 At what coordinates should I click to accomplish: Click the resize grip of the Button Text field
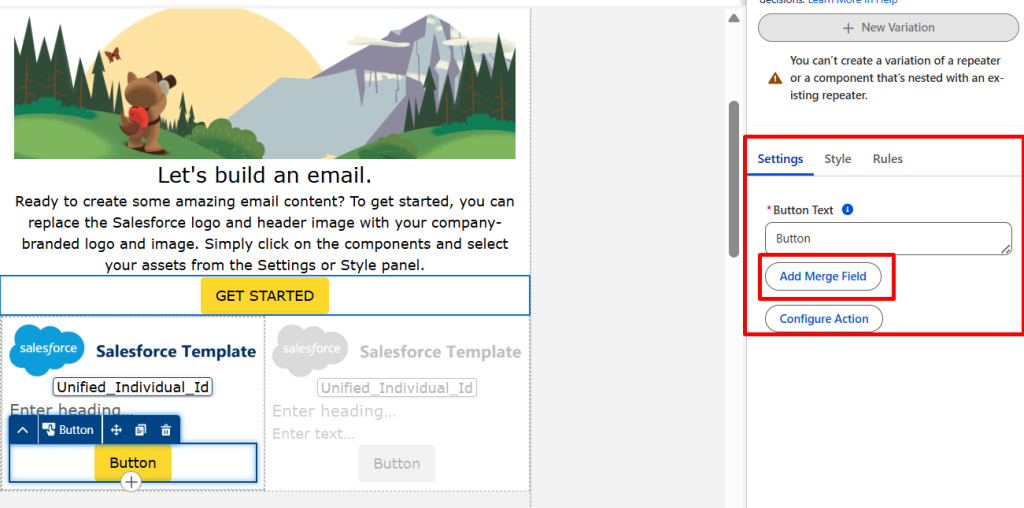pyautogui.click(x=1005, y=249)
